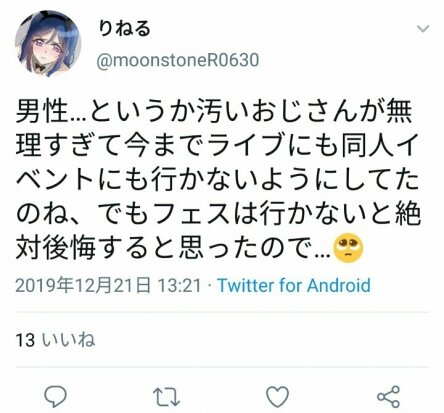This screenshot has width=444, height=413.
Task: Click the tweet line starting ベントにも
Action: pyautogui.click(x=217, y=179)
